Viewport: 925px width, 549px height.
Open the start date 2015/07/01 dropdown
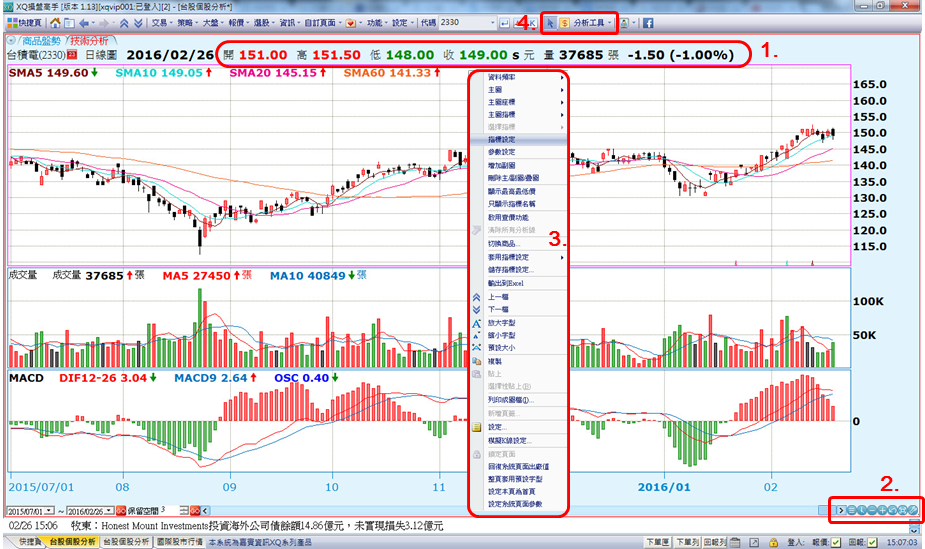pyautogui.click(x=50, y=511)
